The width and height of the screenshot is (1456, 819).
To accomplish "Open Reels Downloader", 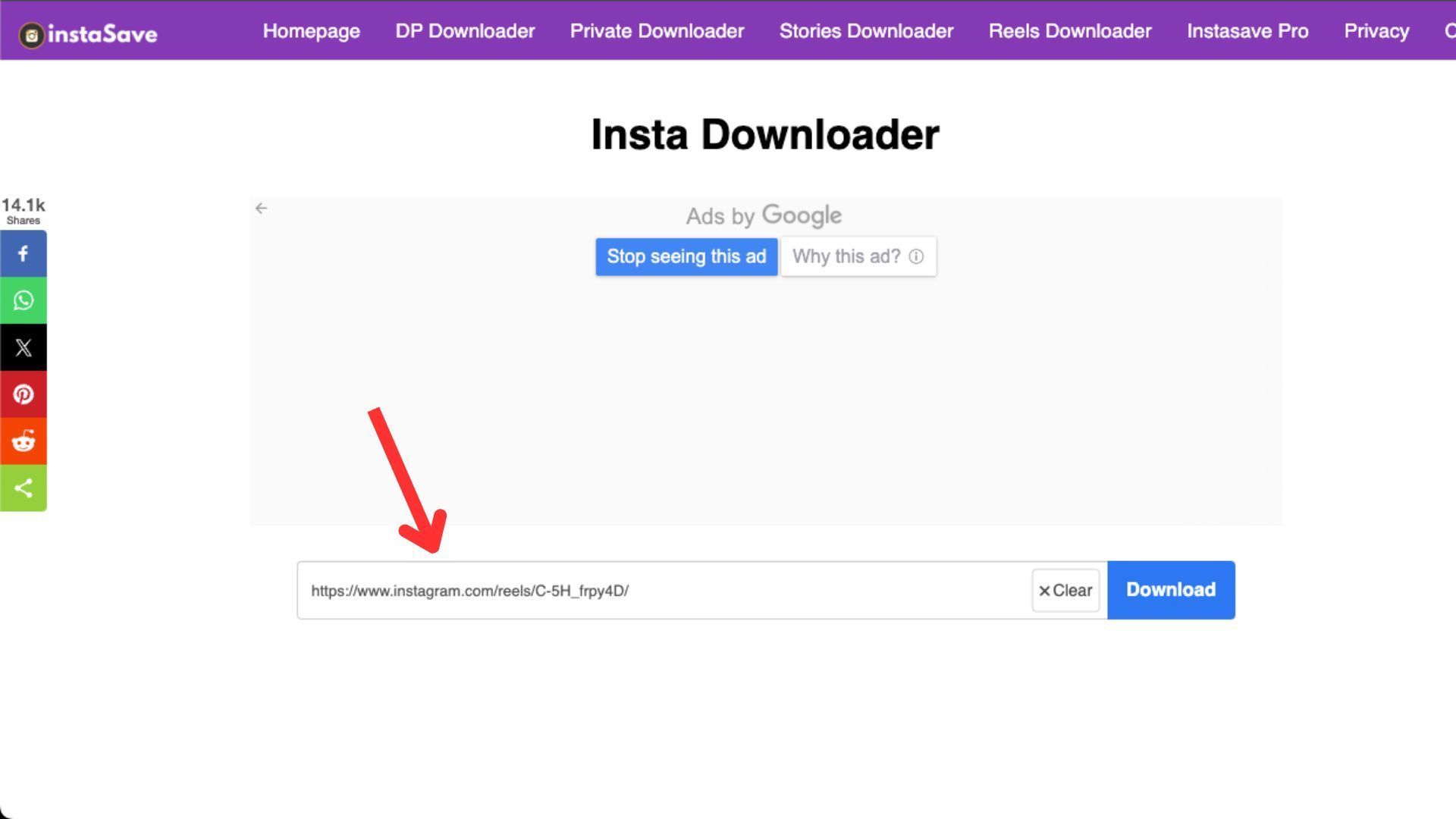I will [x=1070, y=31].
